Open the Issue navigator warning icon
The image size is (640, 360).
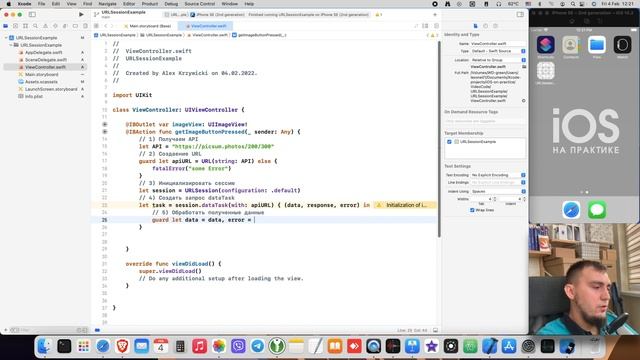[x=45, y=26]
